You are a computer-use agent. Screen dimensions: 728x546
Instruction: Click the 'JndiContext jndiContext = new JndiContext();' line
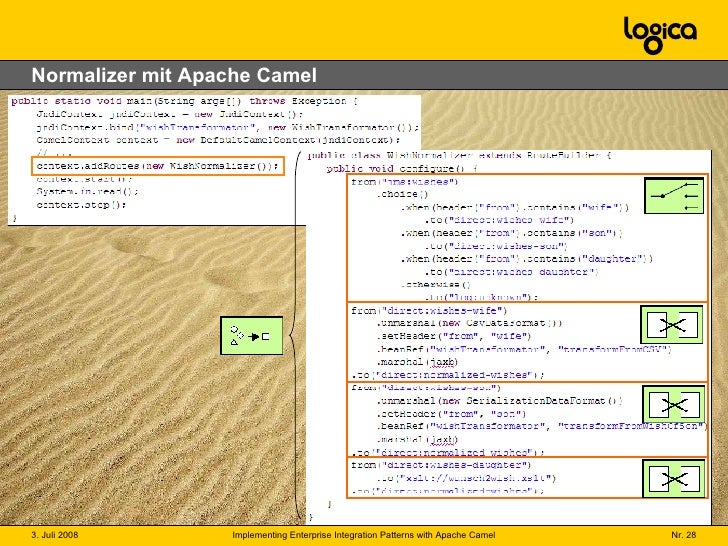(x=169, y=114)
